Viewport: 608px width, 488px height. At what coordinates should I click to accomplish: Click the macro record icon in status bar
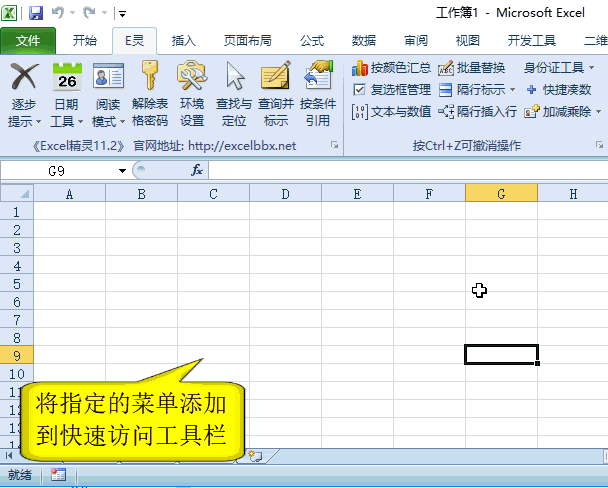tap(59, 475)
